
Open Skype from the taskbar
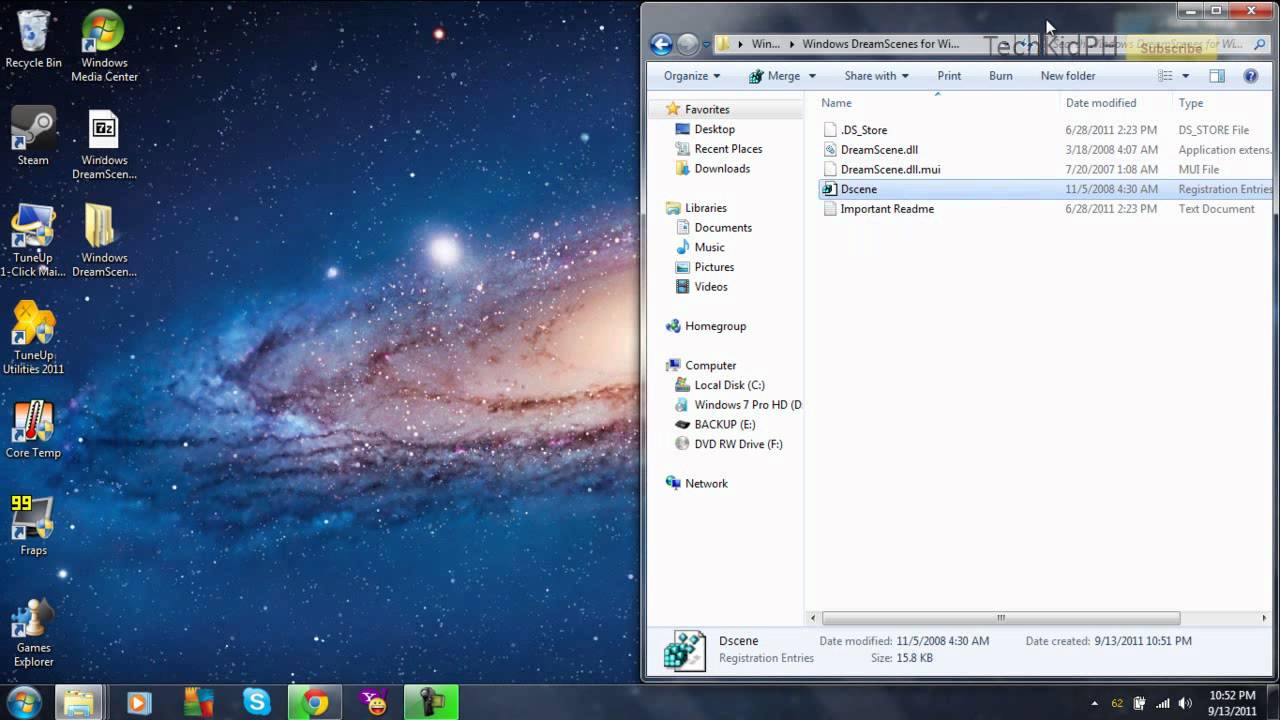click(257, 702)
